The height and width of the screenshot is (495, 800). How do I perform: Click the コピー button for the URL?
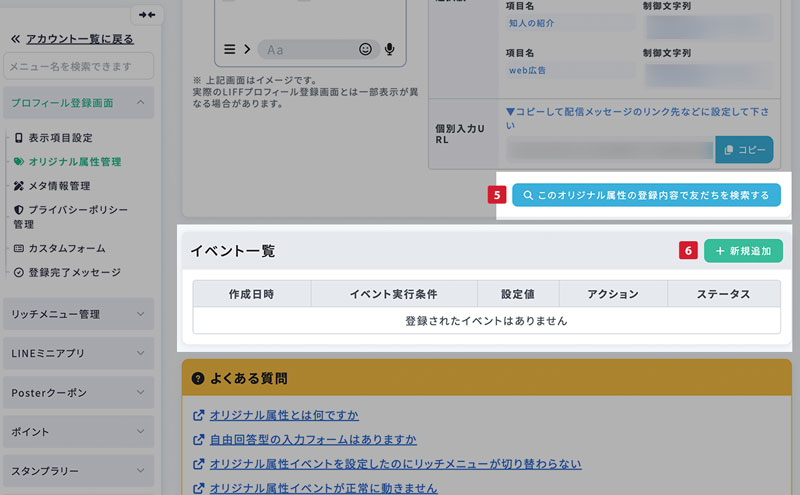(744, 150)
